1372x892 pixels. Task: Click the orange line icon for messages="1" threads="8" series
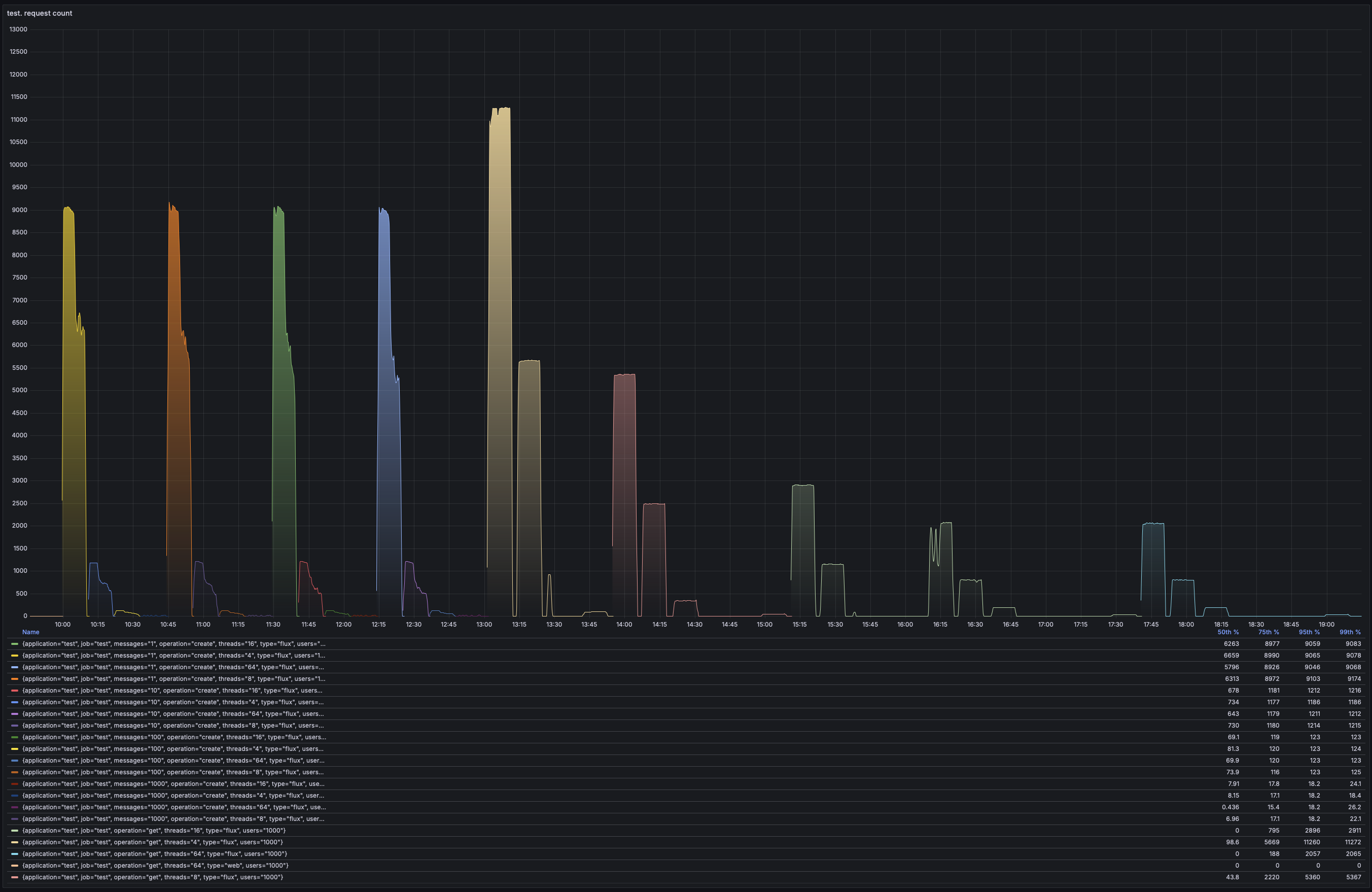pyautogui.click(x=14, y=679)
